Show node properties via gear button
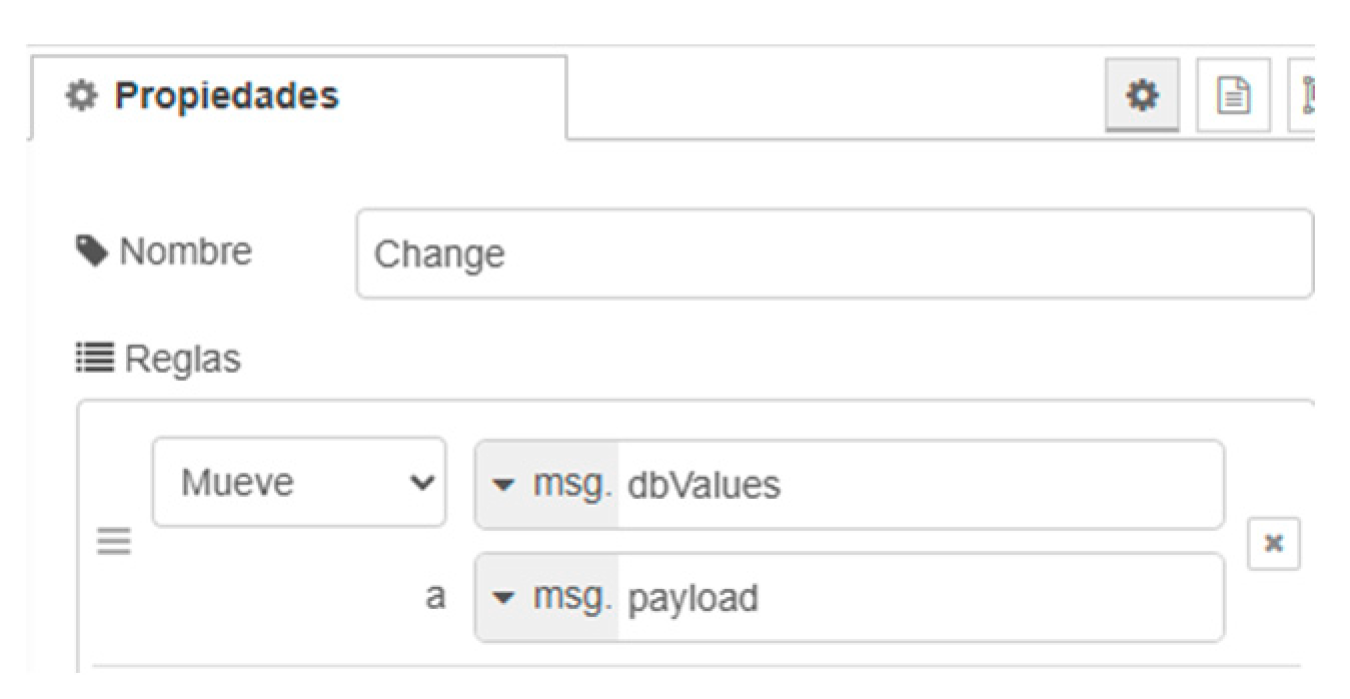1350x699 pixels. click(1142, 95)
